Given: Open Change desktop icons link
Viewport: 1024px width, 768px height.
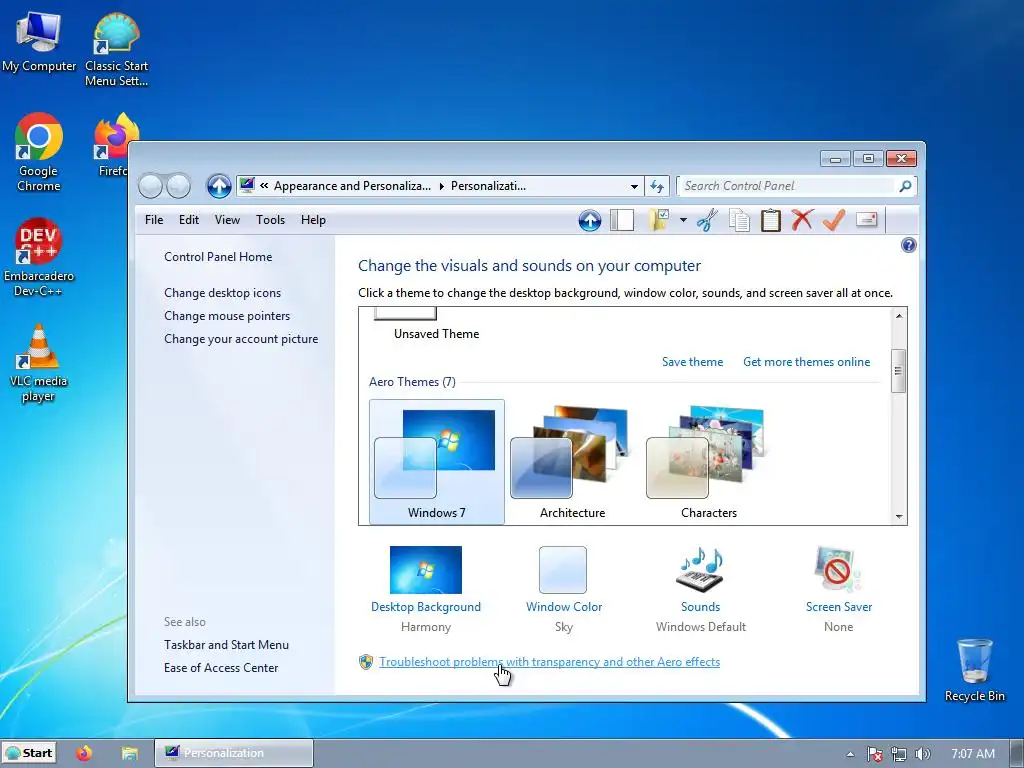Looking at the screenshot, I should coord(223,293).
